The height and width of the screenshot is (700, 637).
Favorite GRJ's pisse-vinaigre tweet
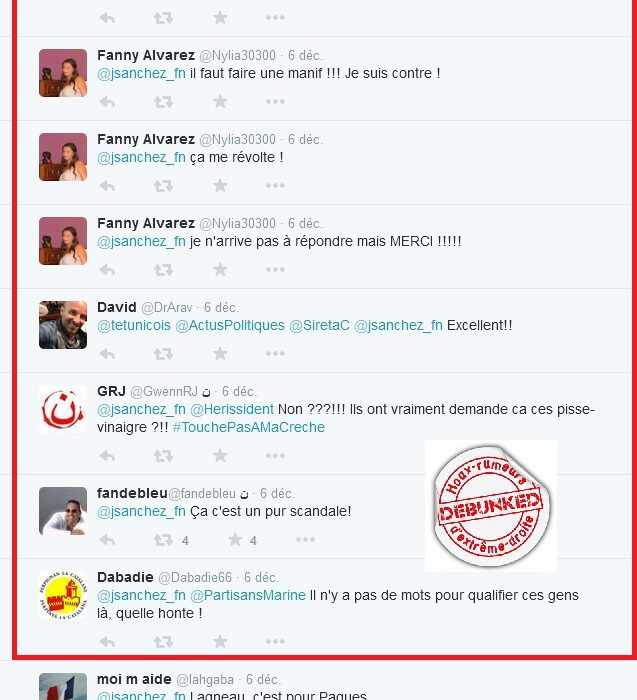pos(220,456)
